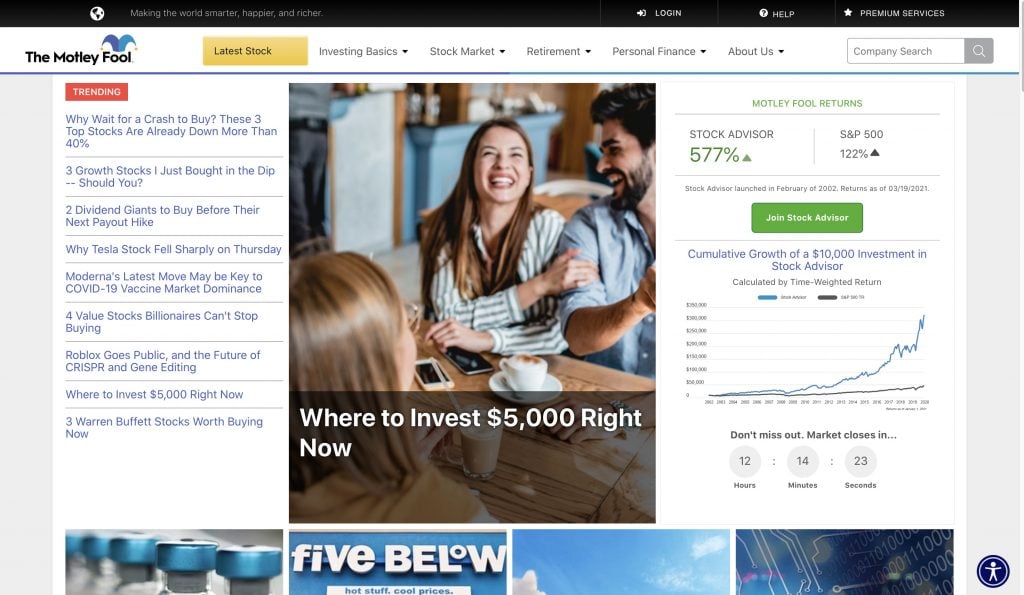Expand the Investing Basics dropdown
This screenshot has height=595, width=1024.
pyautogui.click(x=363, y=51)
